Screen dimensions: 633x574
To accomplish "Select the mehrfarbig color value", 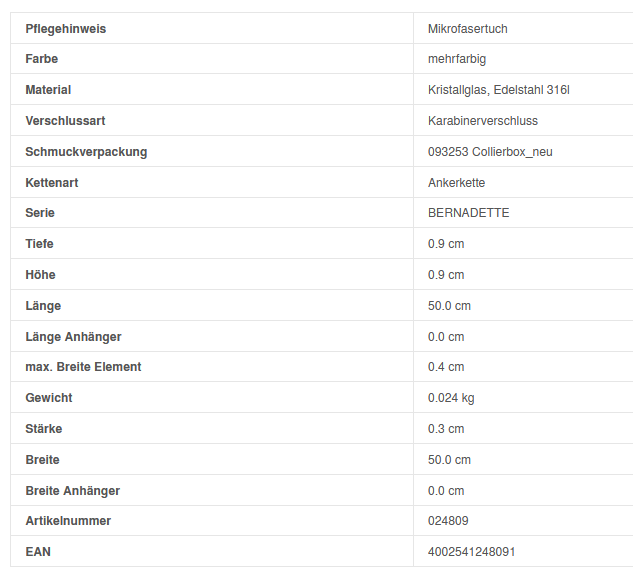I will pyautogui.click(x=456, y=59).
